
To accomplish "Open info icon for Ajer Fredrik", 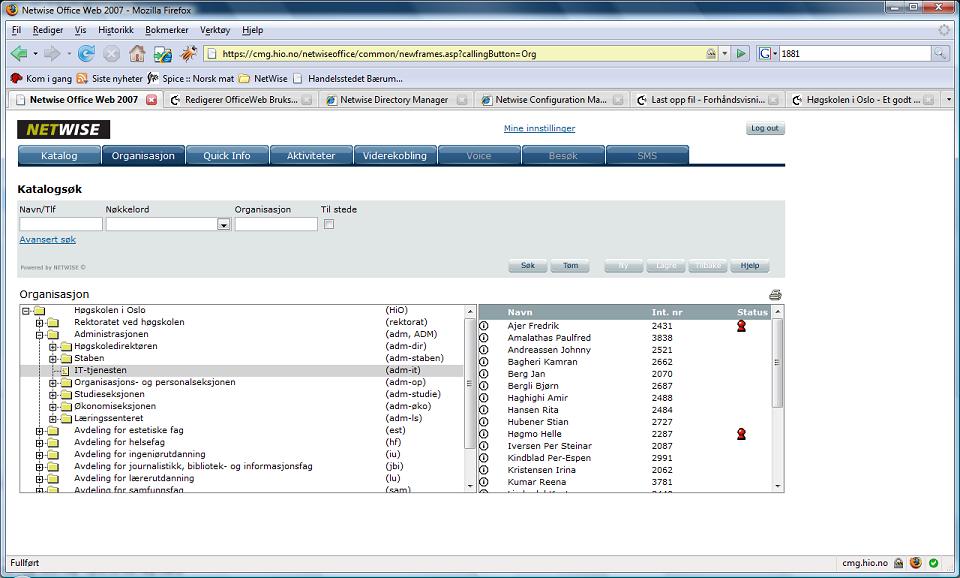I will (484, 326).
